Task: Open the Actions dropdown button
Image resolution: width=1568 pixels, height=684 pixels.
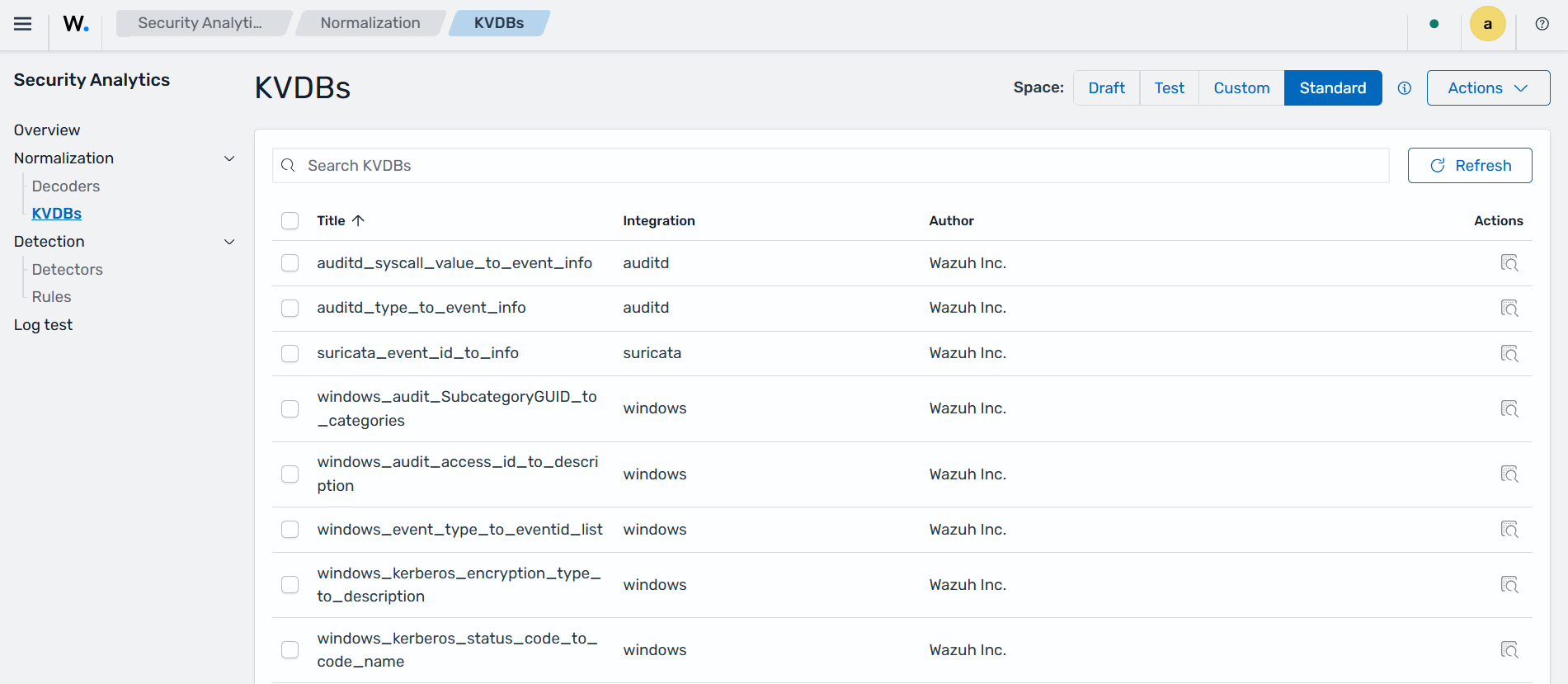Action: click(1488, 88)
